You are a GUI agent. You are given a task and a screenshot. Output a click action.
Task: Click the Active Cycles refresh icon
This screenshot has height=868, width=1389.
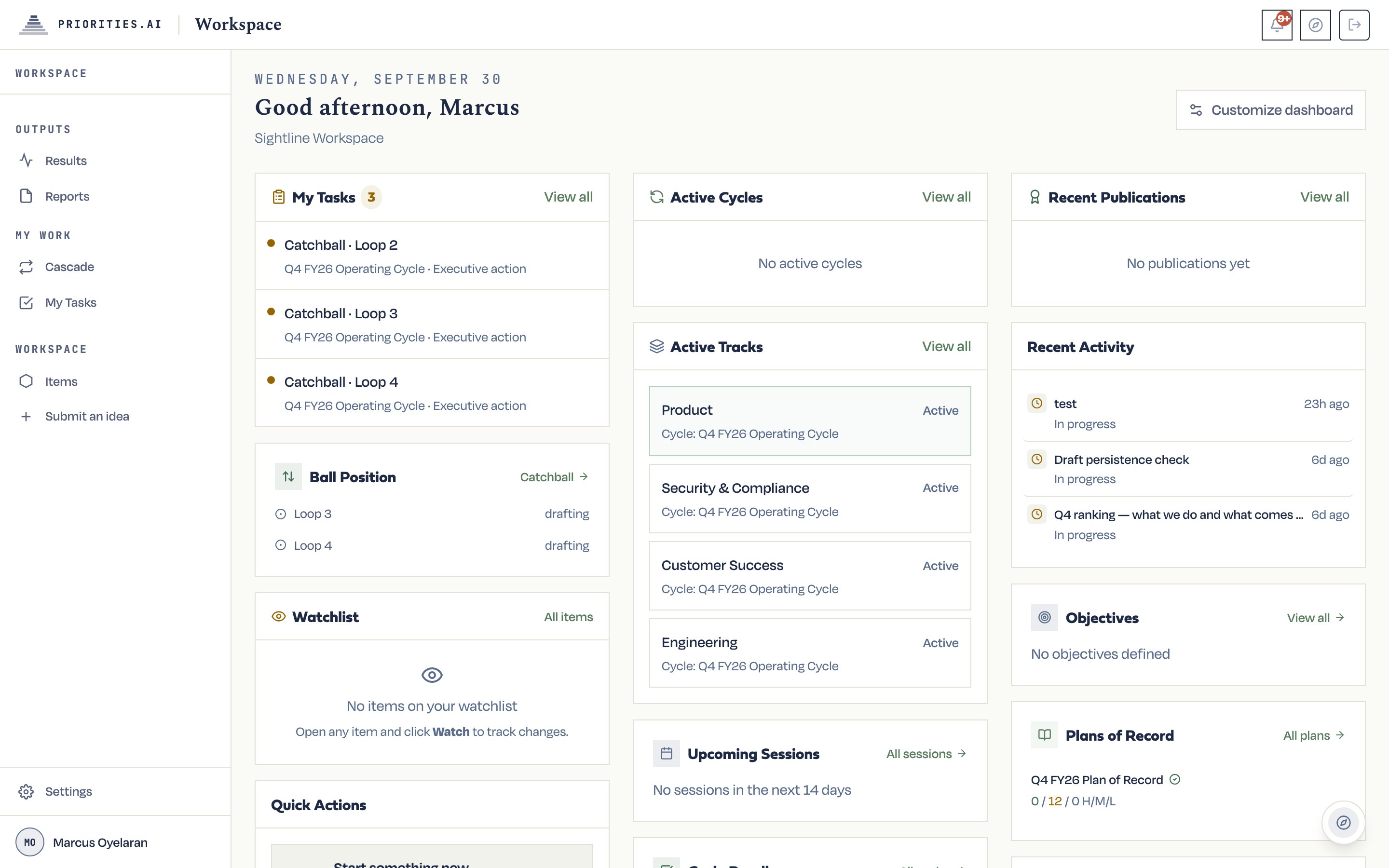pos(656,197)
